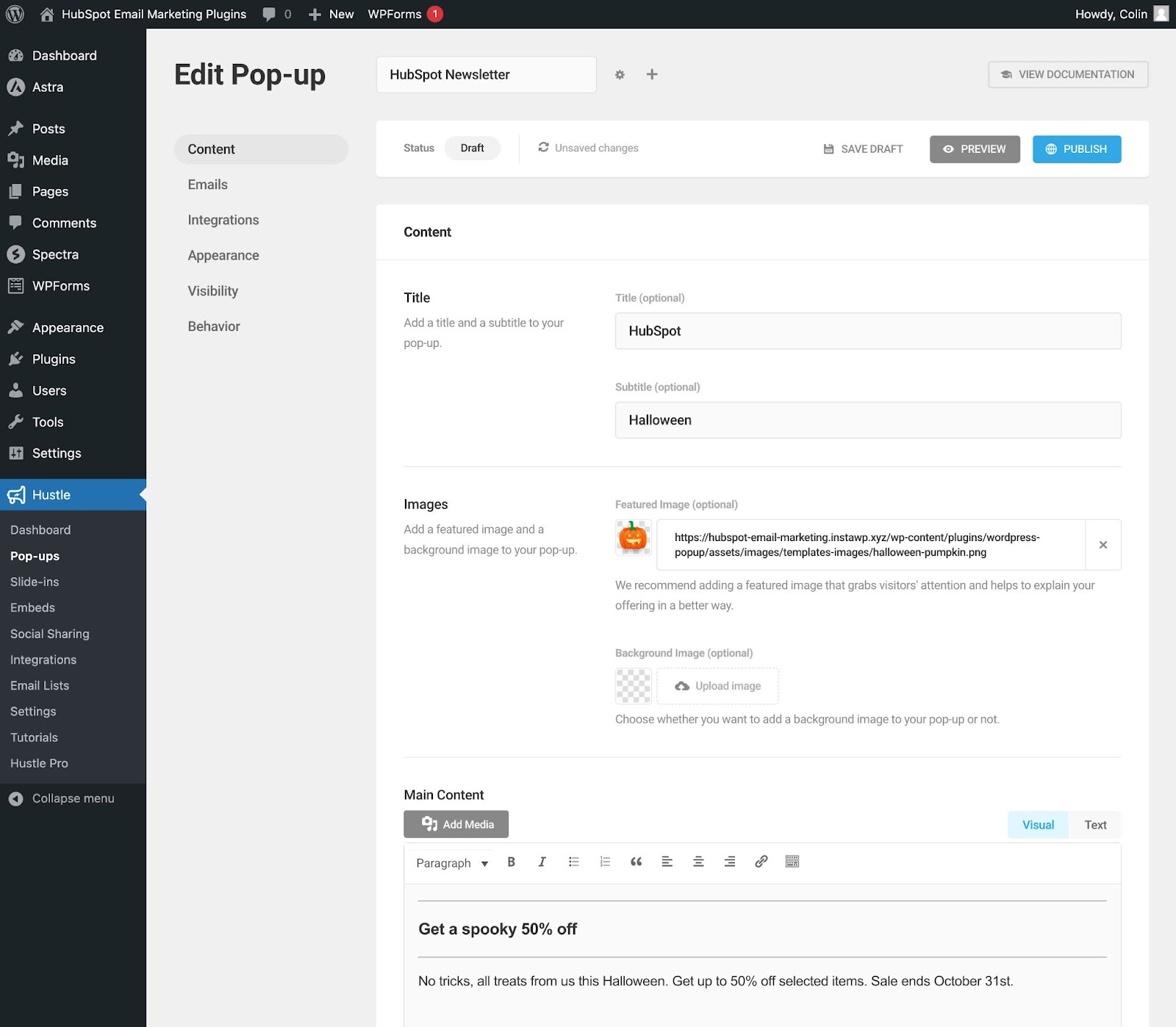The image size is (1176, 1027).
Task: Apply blockquote formatting
Action: point(637,862)
